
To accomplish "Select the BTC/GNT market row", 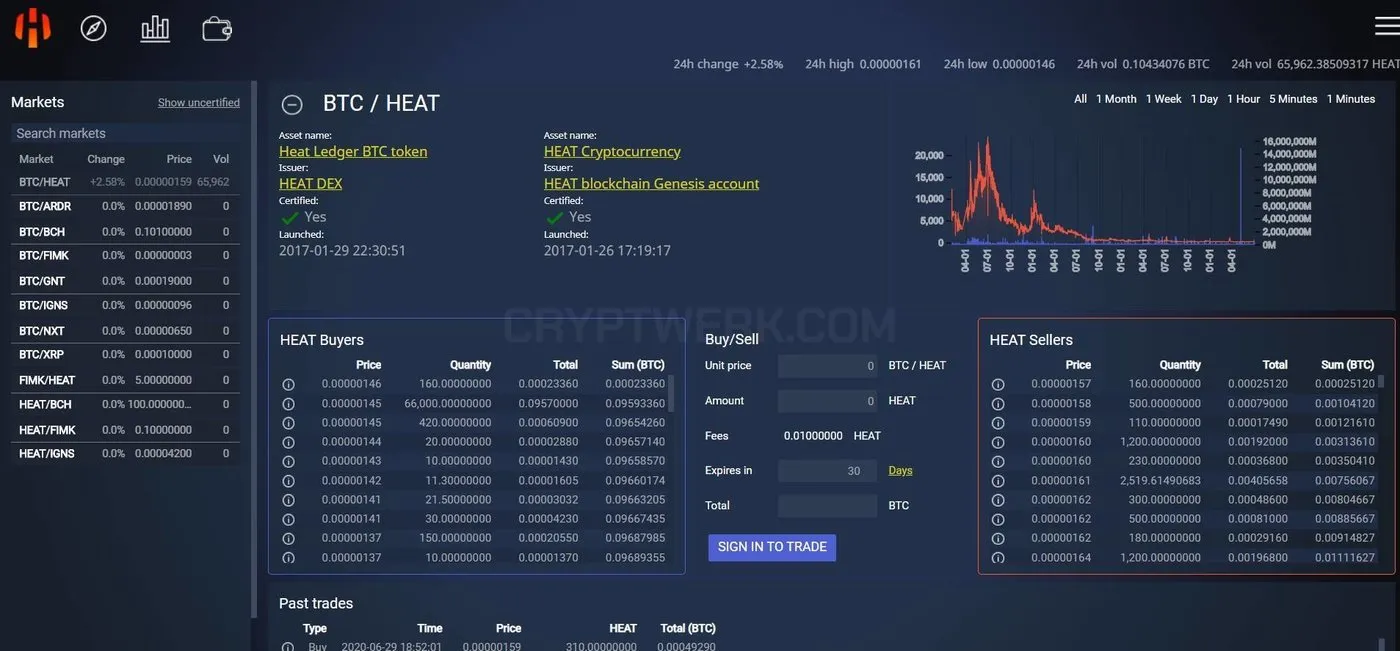I will click(x=125, y=281).
